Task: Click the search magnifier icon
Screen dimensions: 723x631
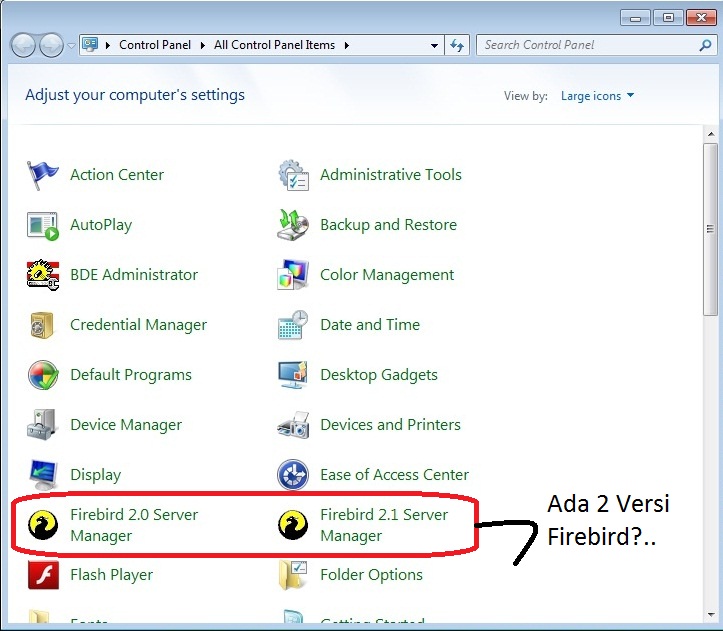Action: [705, 45]
